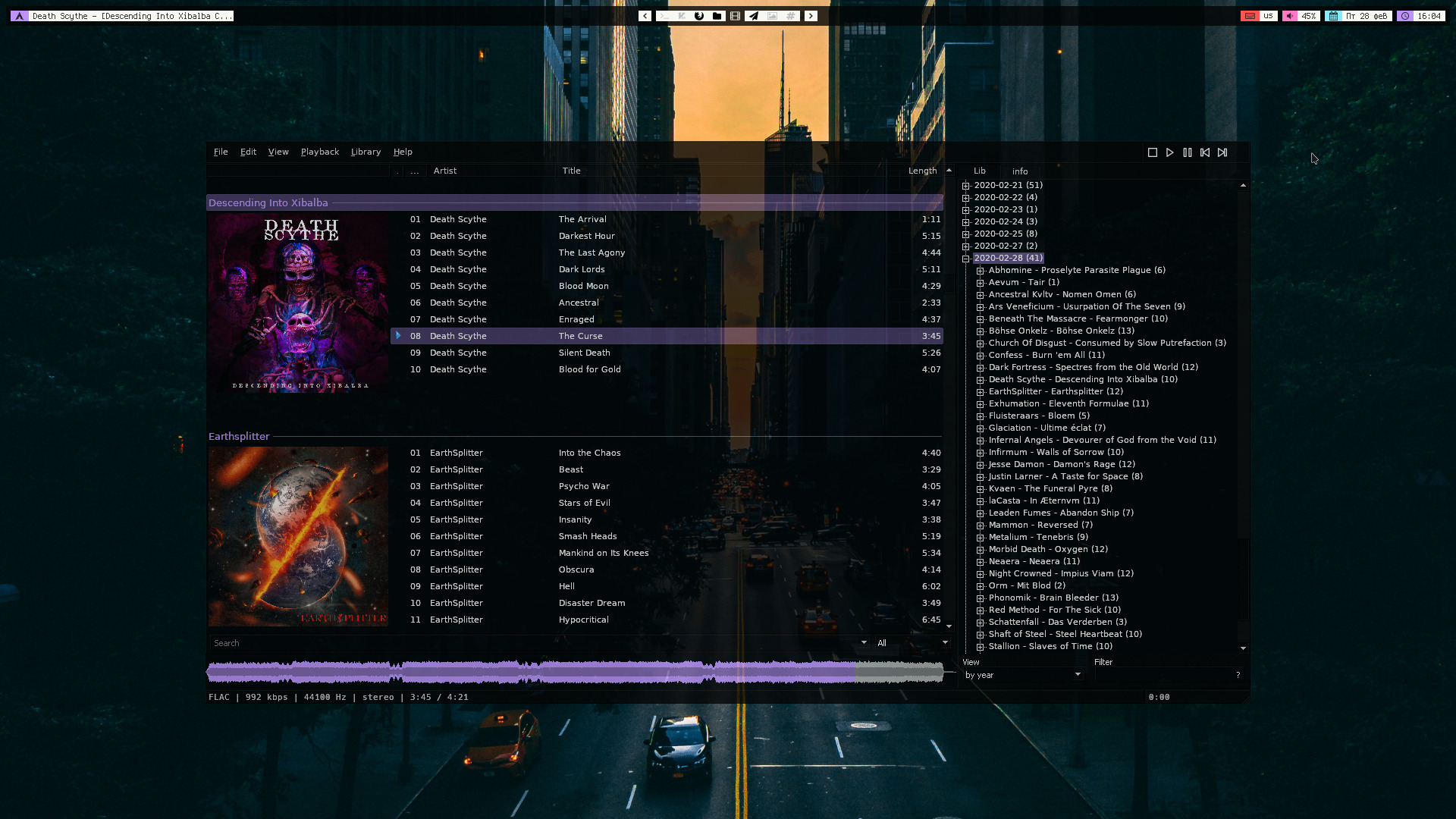Select the track Silent Death

click(x=584, y=353)
